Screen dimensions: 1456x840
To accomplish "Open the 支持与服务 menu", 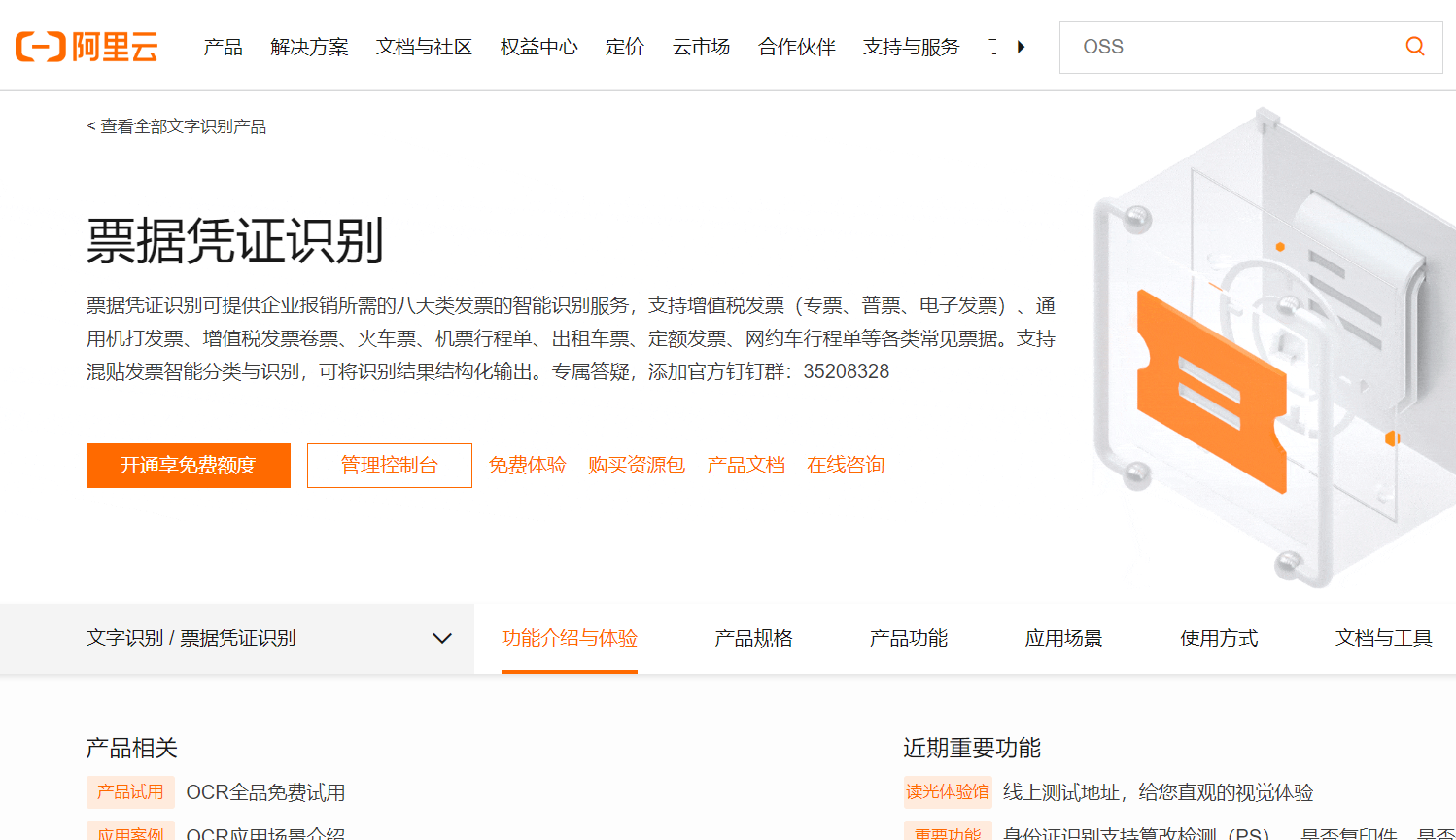I will (911, 47).
